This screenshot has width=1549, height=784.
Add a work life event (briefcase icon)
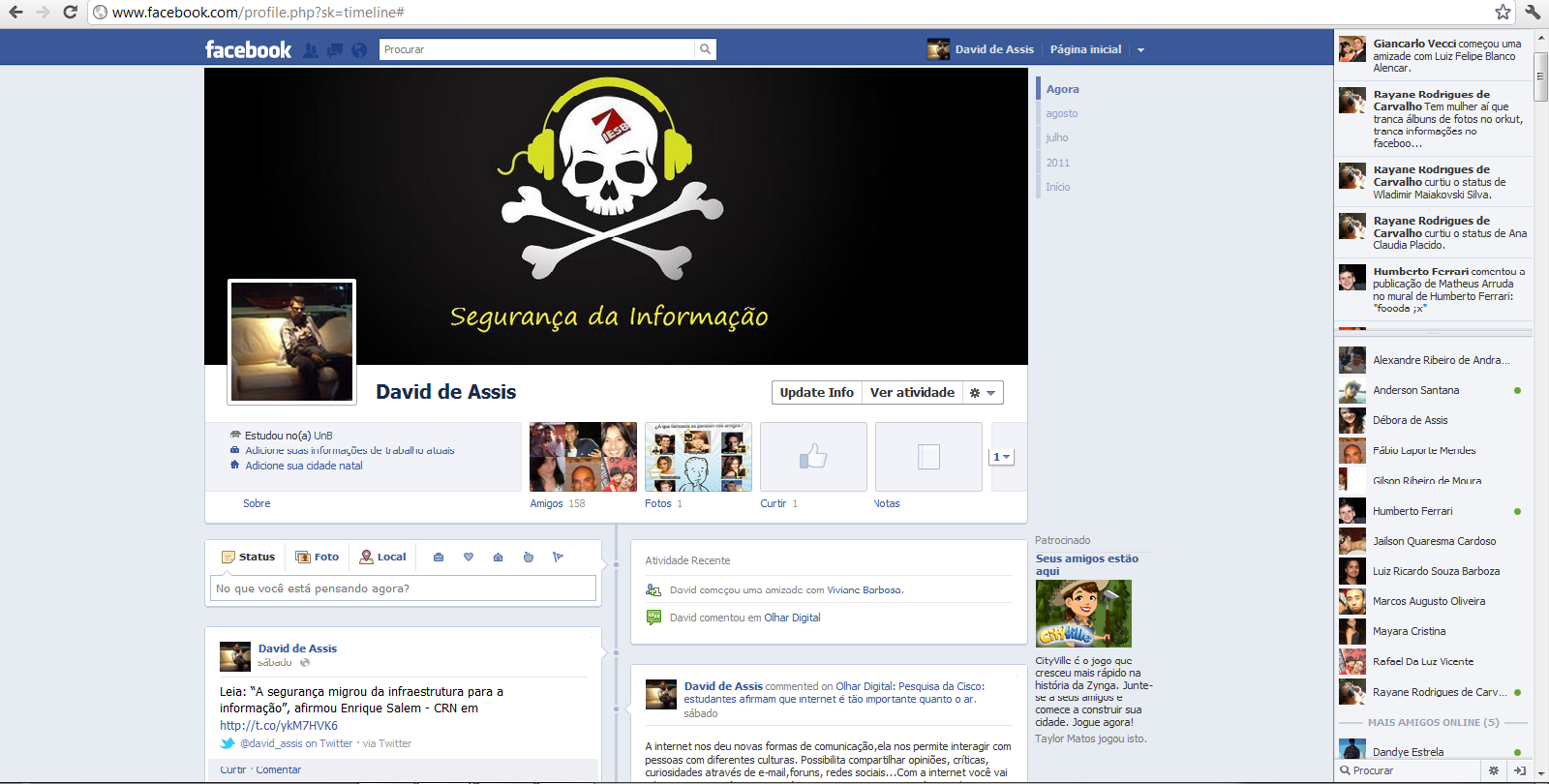coord(439,558)
